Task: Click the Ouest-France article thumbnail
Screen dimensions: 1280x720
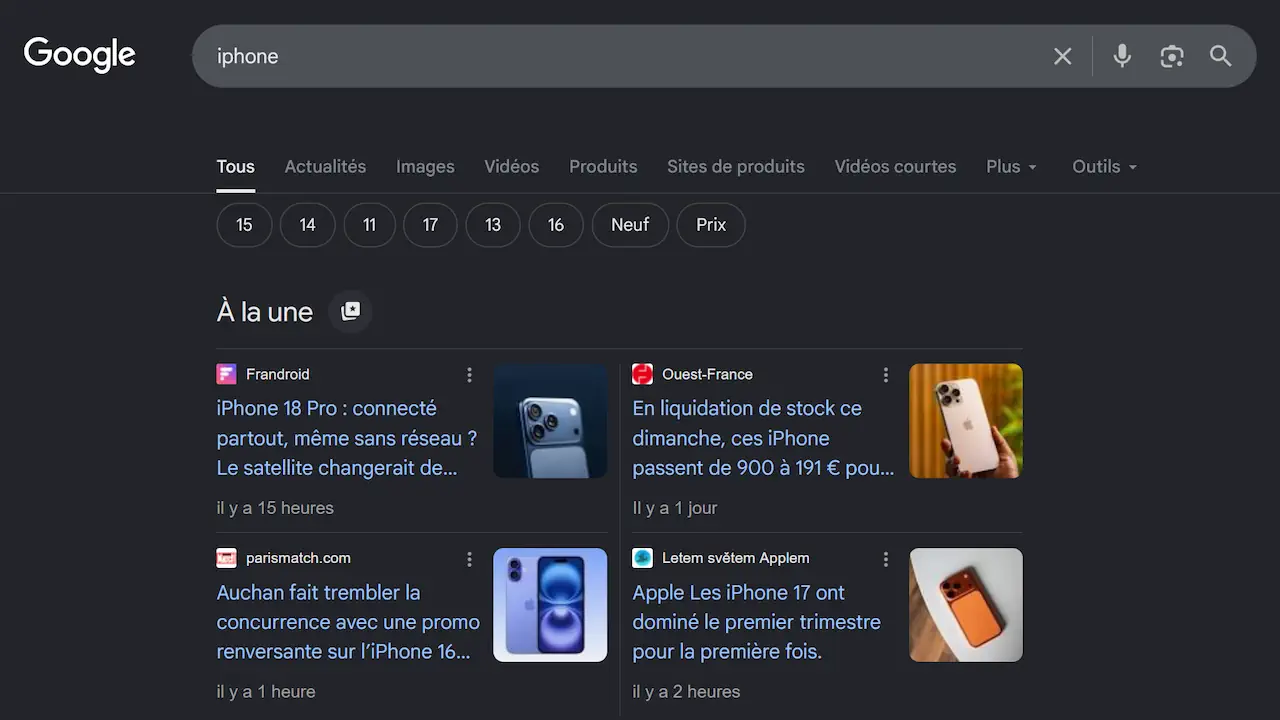Action: (966, 421)
